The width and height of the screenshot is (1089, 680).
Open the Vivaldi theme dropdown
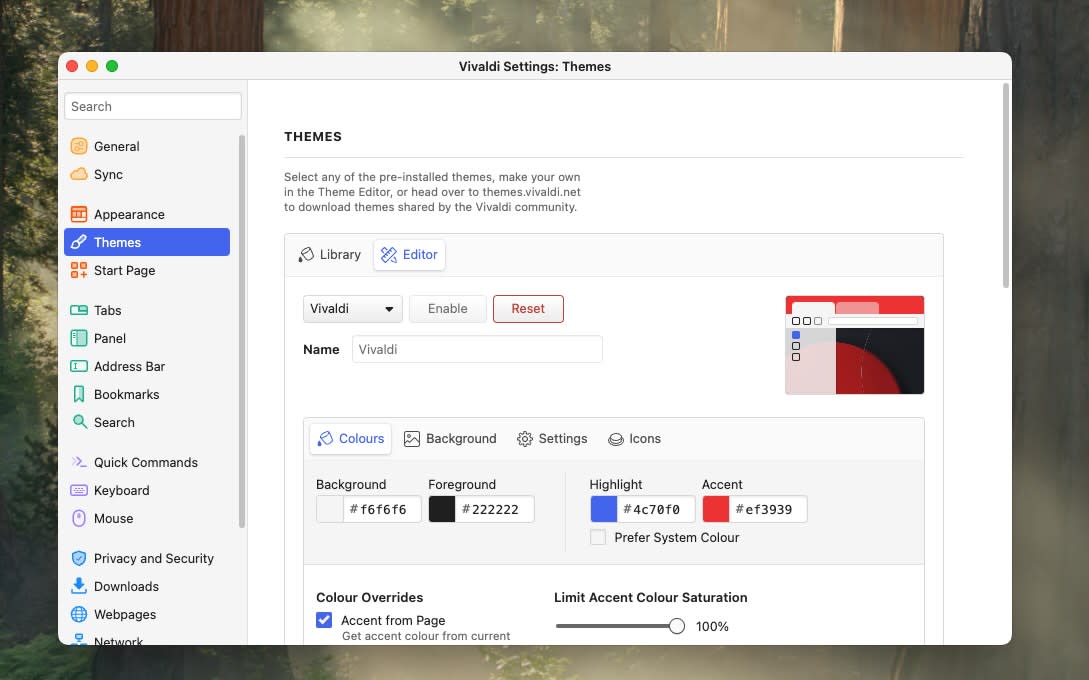(352, 309)
